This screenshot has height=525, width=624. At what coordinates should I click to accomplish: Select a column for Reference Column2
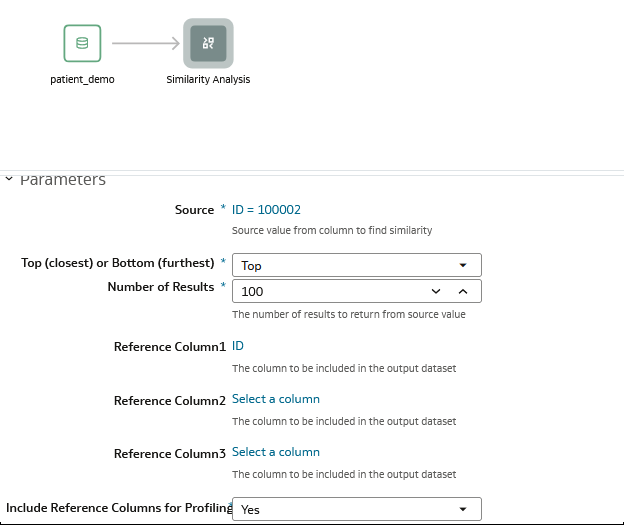click(276, 399)
